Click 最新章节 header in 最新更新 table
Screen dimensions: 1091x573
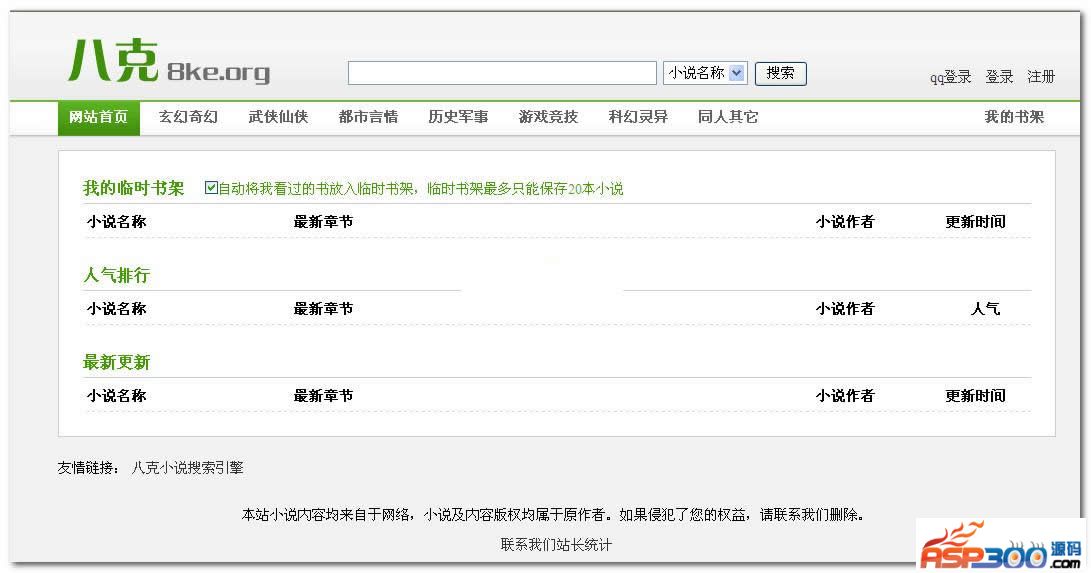tap(323, 396)
